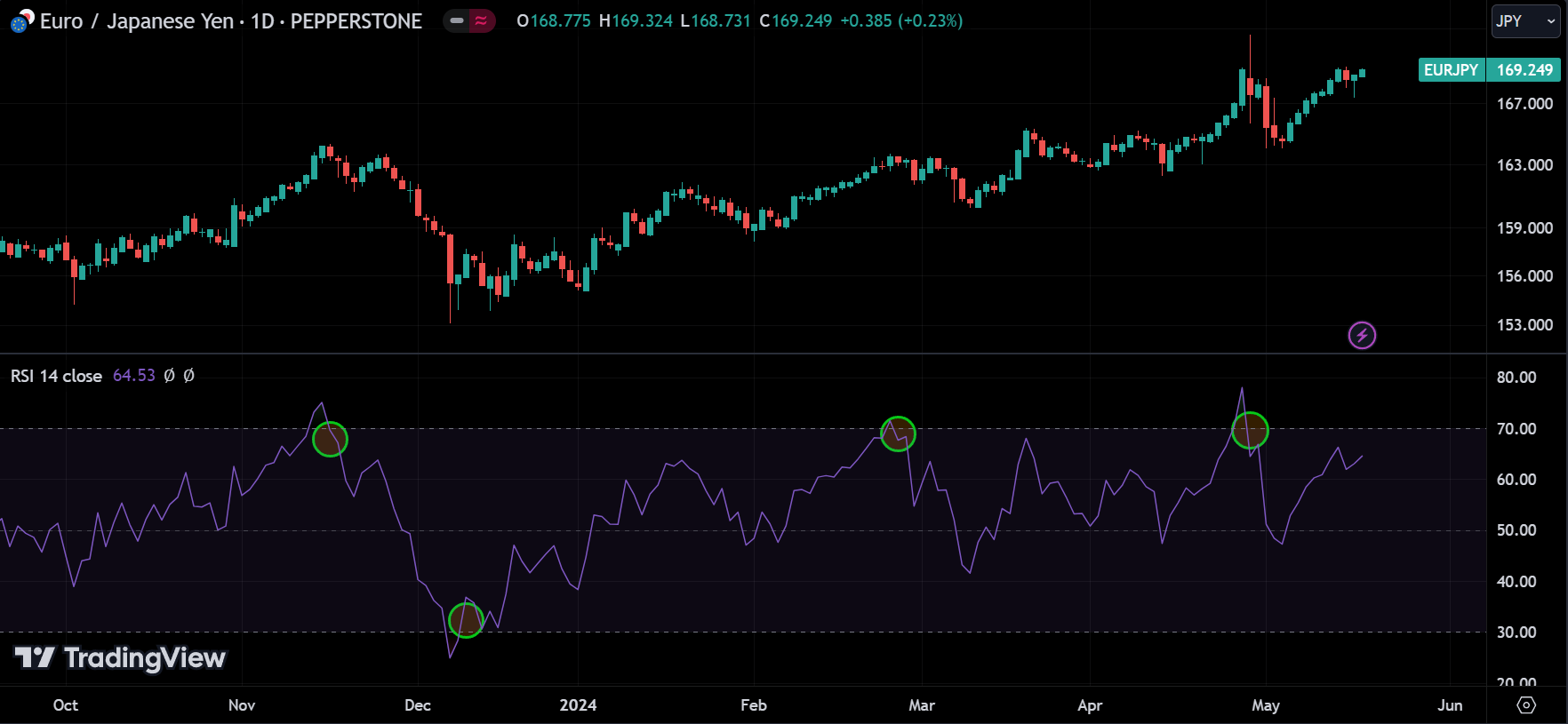Click the RSI value 64.53

pos(134,376)
